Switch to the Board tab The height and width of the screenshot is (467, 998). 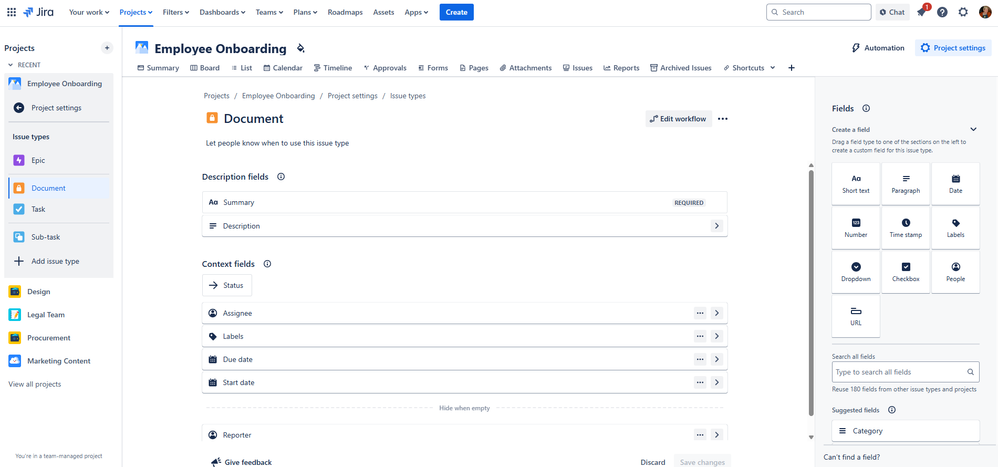205,67
